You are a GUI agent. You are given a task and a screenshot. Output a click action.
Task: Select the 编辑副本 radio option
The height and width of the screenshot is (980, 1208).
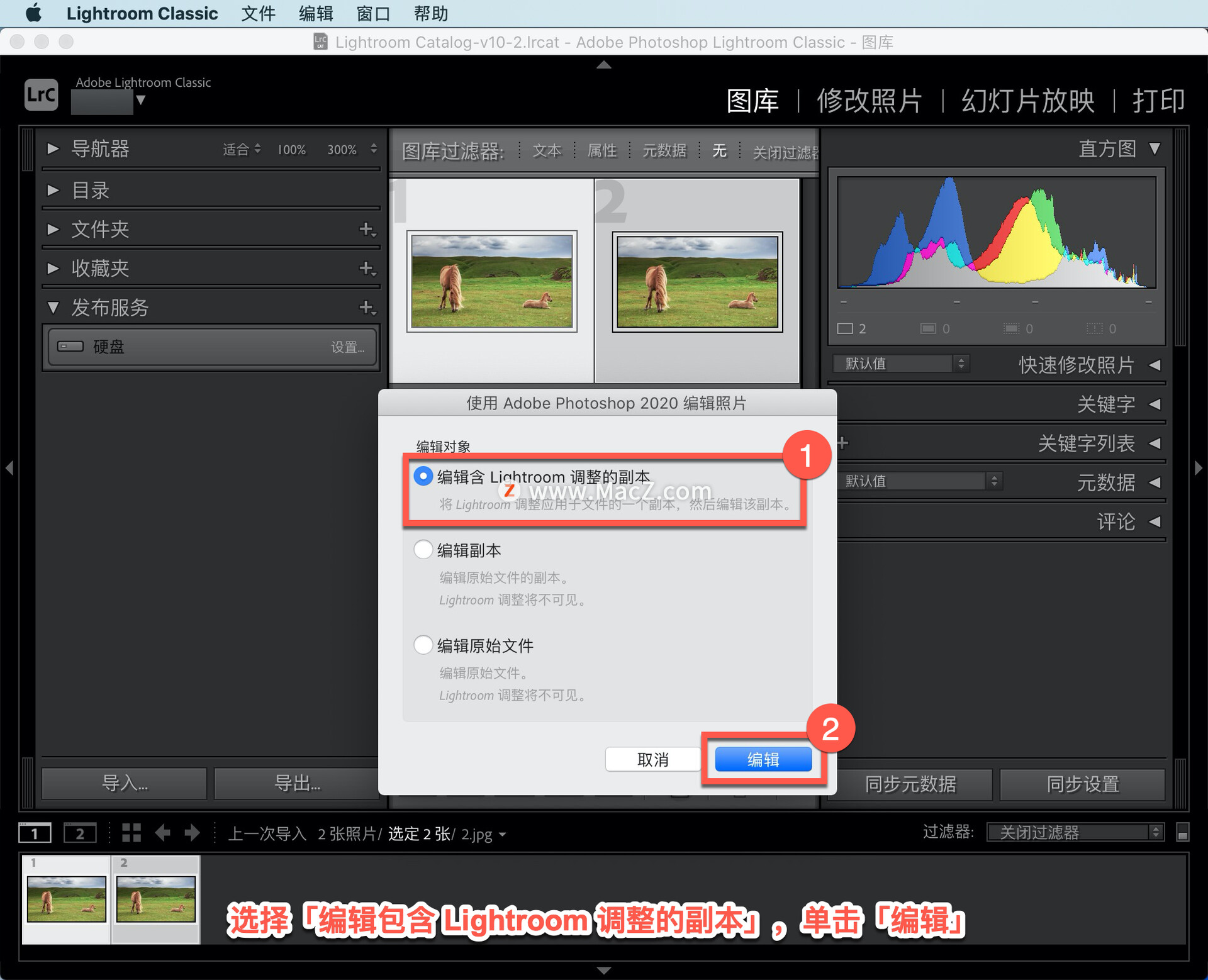pyautogui.click(x=423, y=550)
